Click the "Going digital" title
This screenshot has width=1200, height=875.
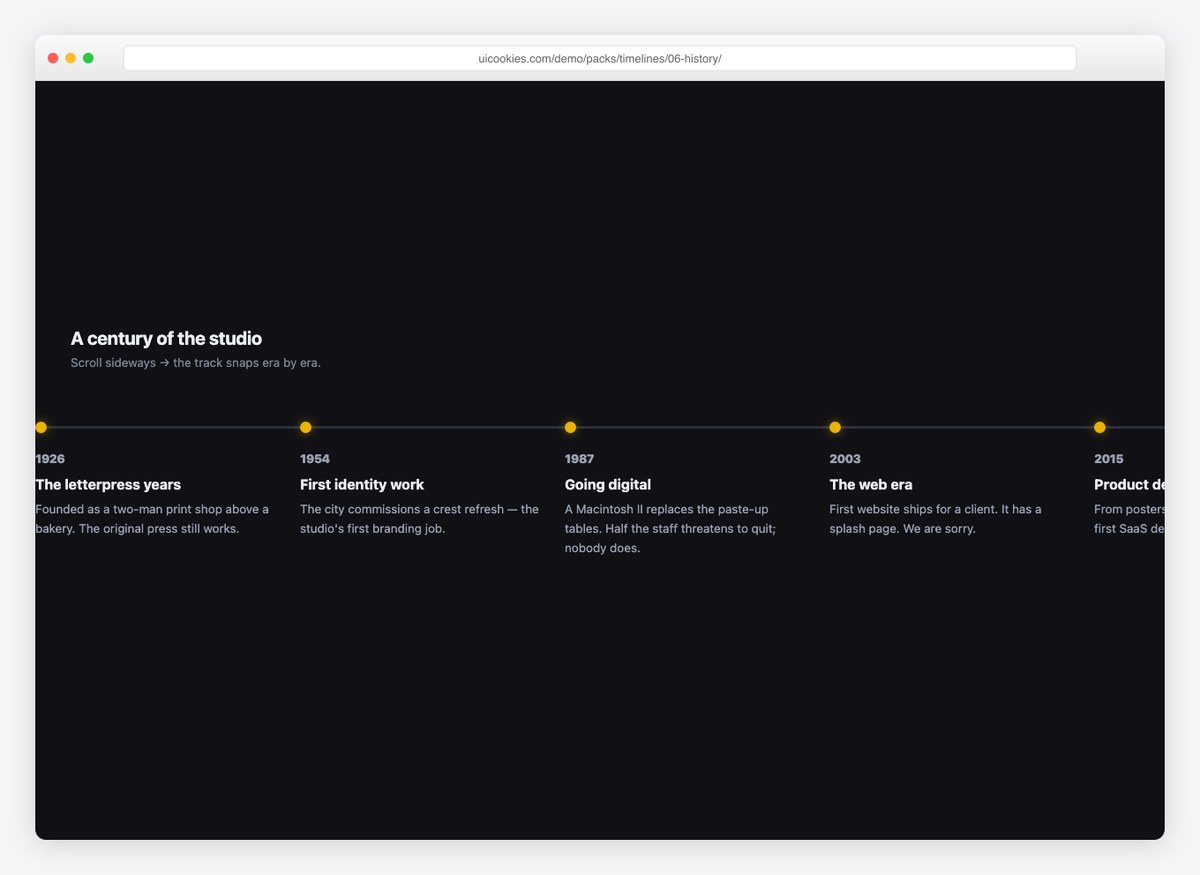pyautogui.click(x=608, y=485)
